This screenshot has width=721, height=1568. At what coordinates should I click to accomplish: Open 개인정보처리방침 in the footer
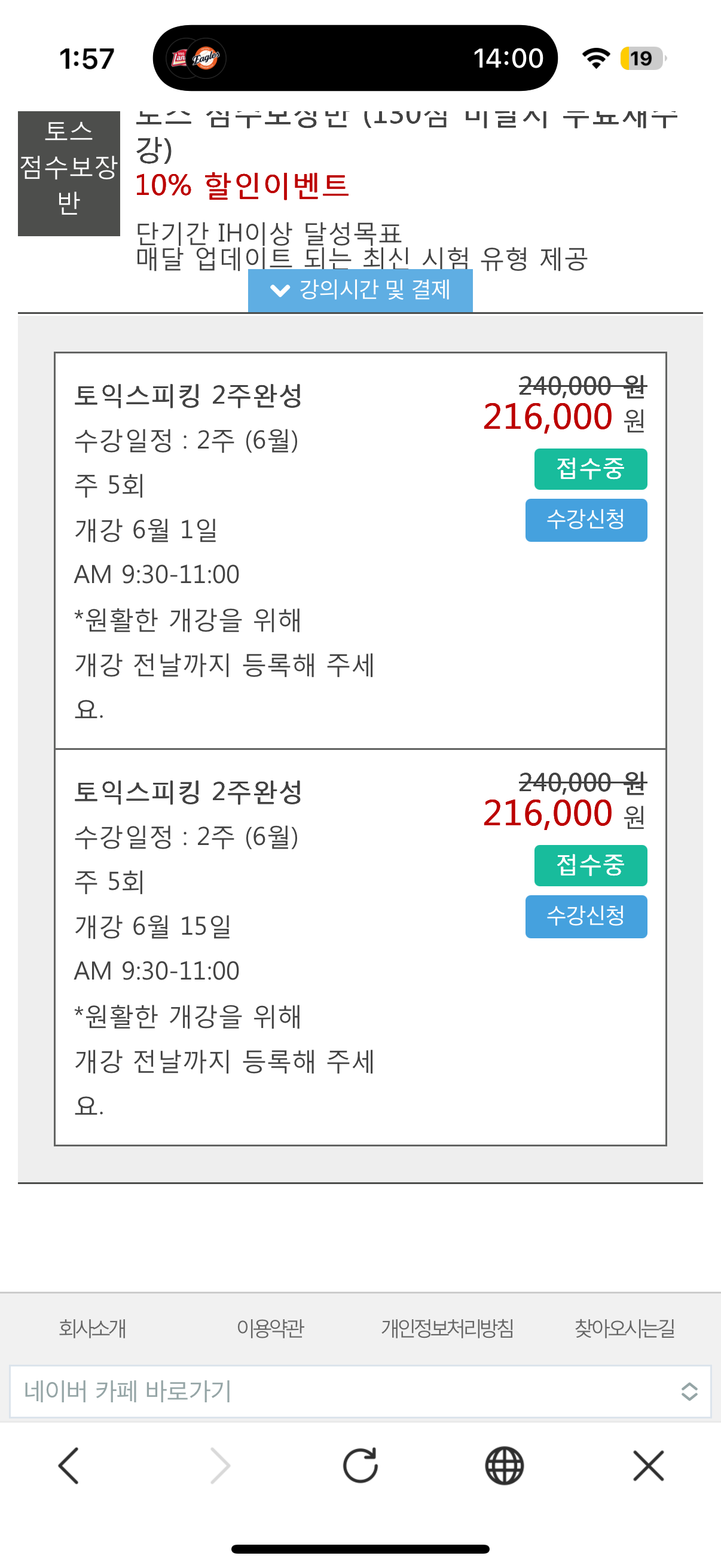point(448,1328)
